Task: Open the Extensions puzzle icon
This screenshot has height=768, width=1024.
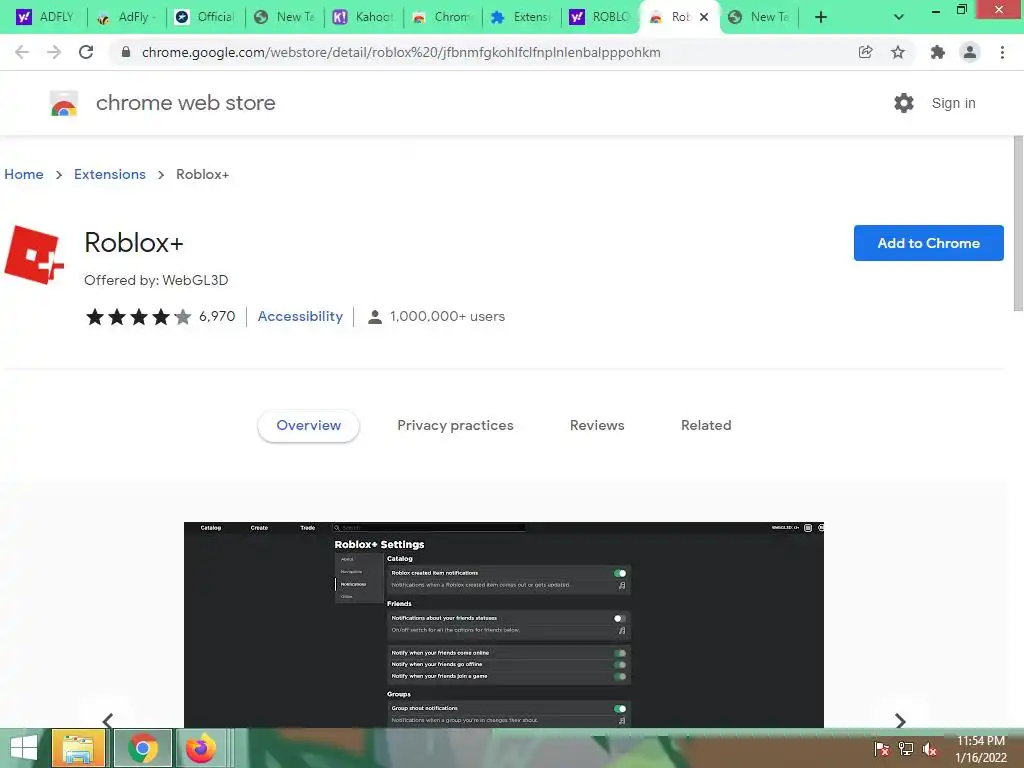Action: (x=938, y=52)
